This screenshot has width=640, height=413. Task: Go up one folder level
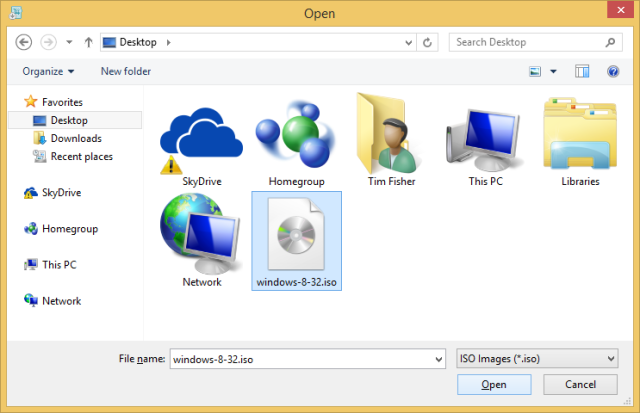click(x=89, y=42)
